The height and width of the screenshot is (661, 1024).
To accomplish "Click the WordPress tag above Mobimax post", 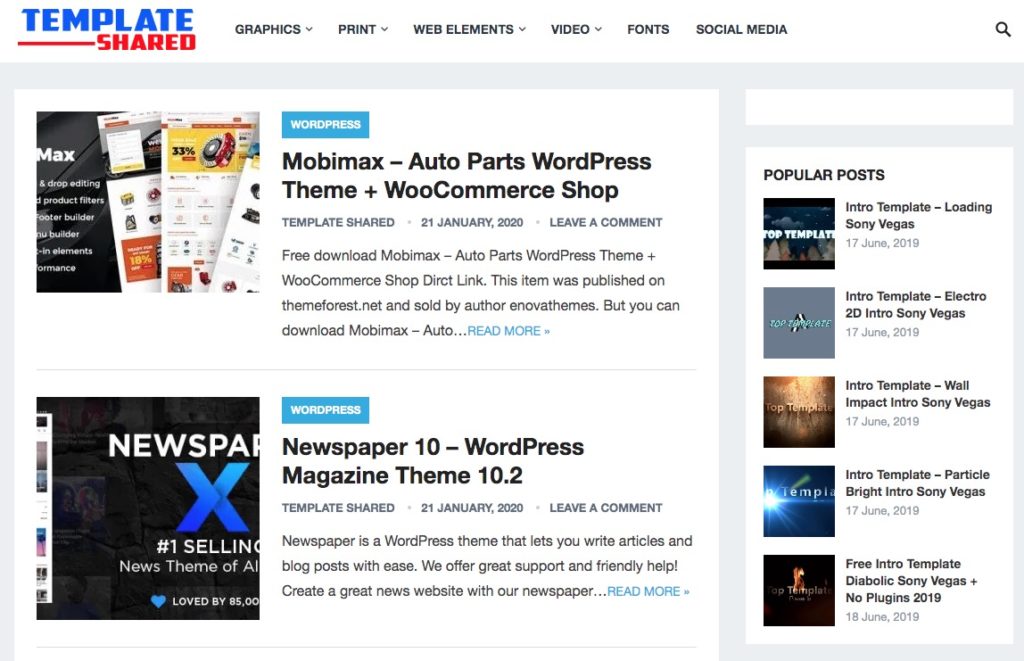I will coord(325,125).
